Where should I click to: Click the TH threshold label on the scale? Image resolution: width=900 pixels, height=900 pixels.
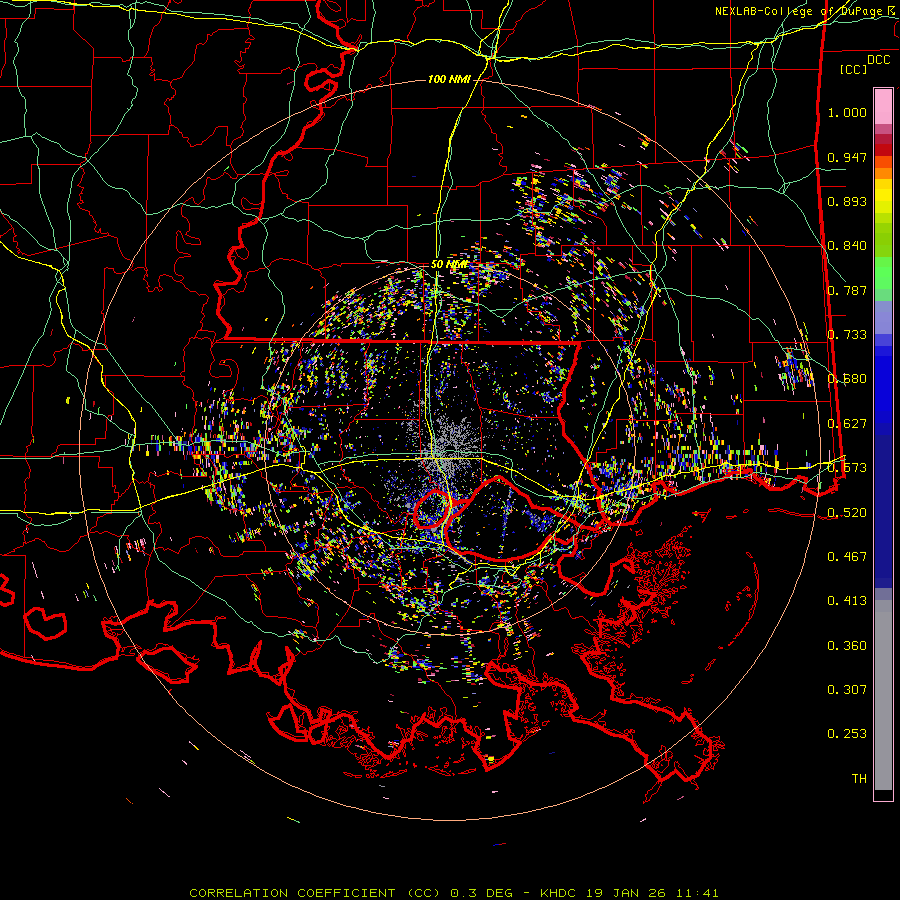pos(859,779)
